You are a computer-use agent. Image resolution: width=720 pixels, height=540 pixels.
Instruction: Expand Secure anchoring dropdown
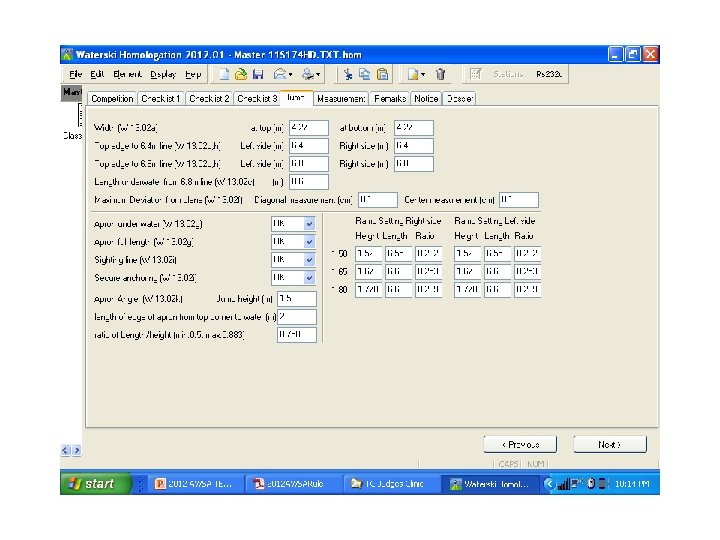point(309,277)
